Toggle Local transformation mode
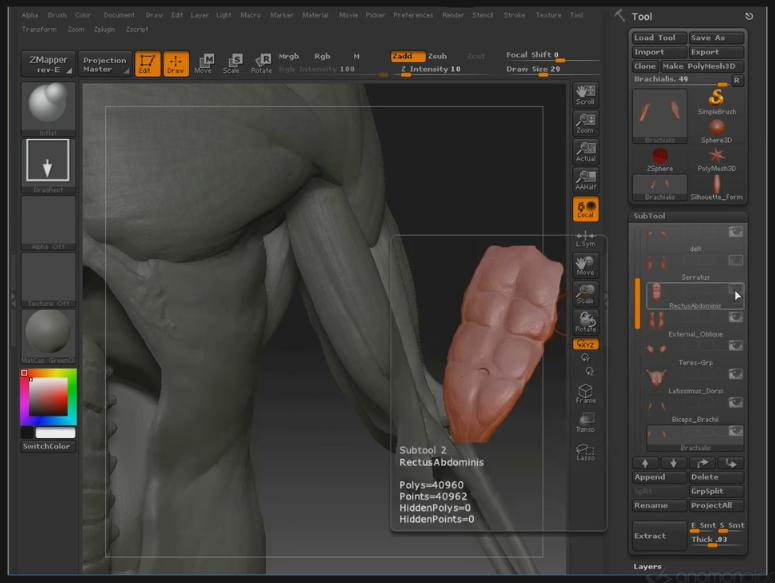 point(585,208)
